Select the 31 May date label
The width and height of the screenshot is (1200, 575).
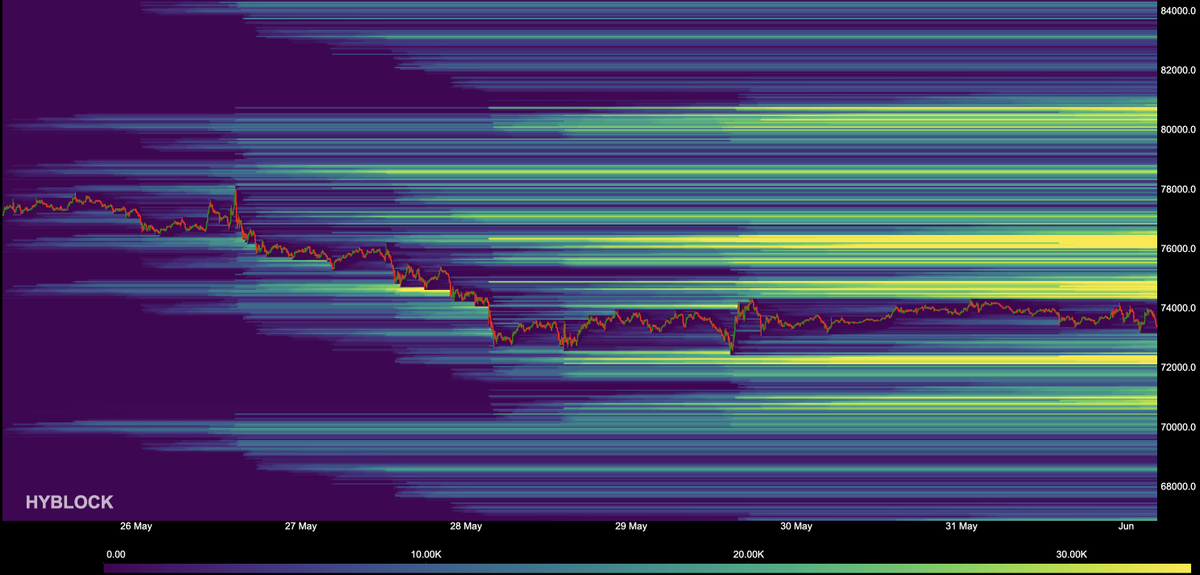[961, 526]
